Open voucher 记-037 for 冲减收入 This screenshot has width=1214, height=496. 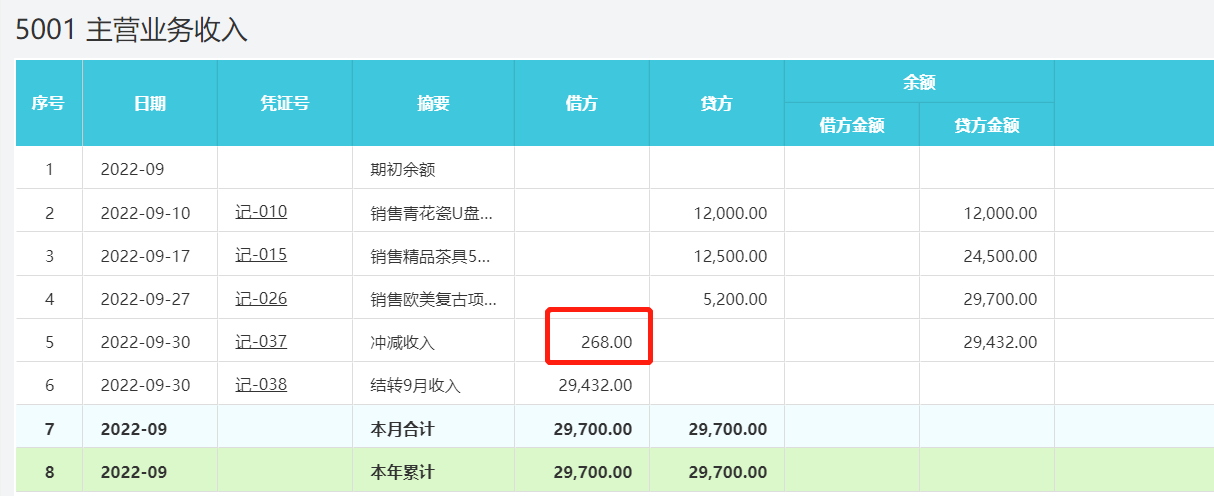pyautogui.click(x=261, y=342)
